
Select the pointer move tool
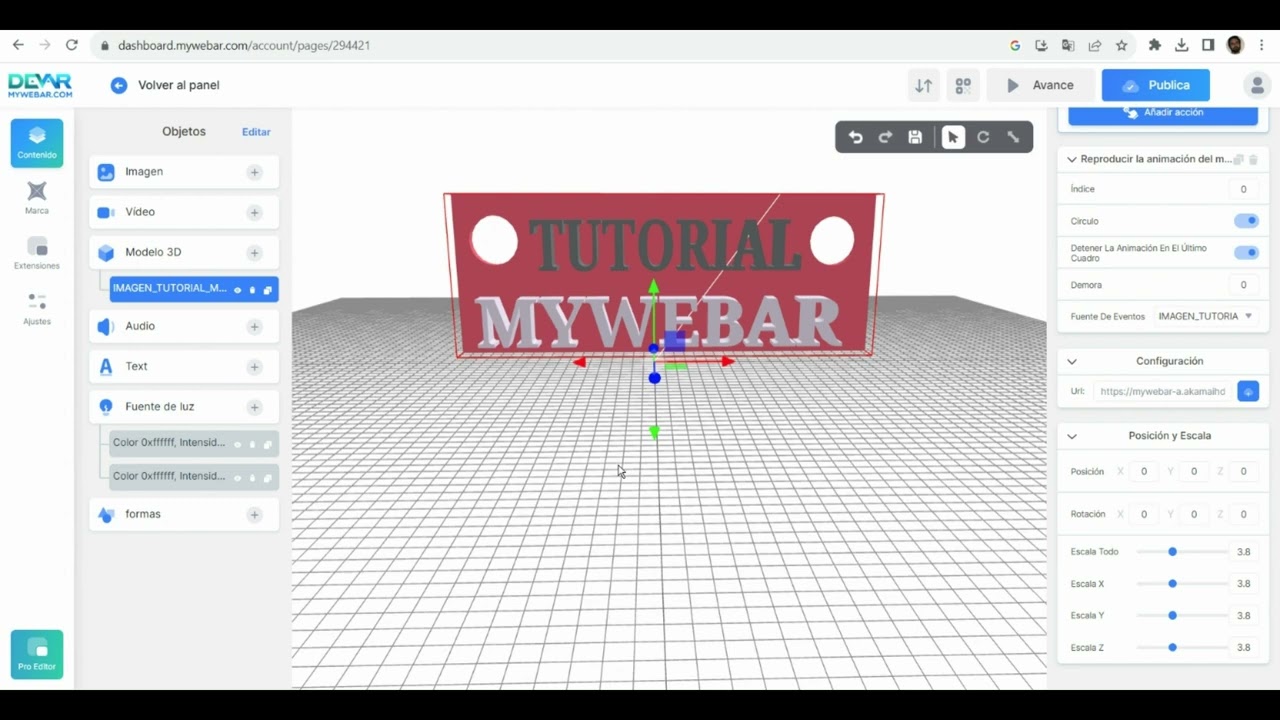(953, 138)
